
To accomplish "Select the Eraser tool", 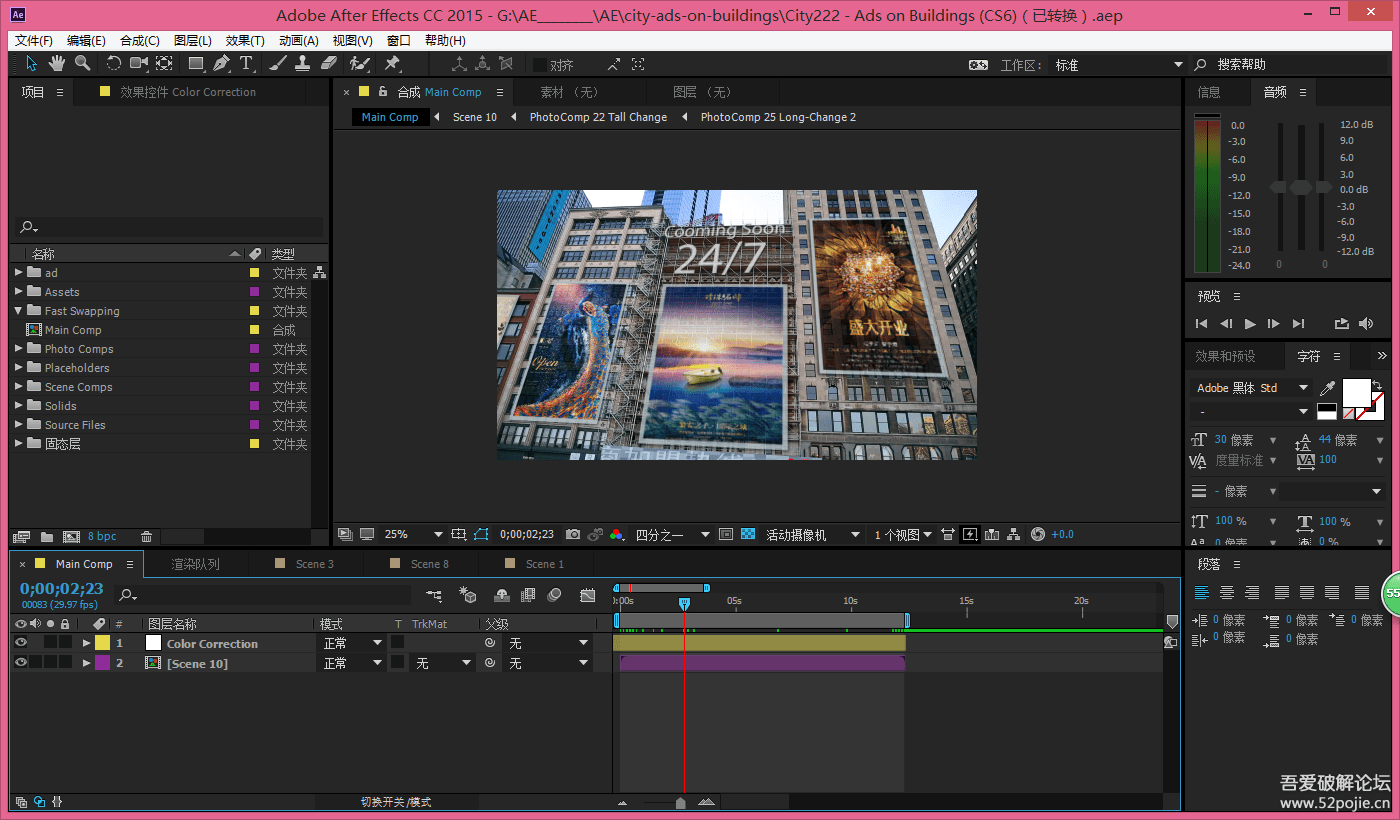I will pyautogui.click(x=330, y=63).
